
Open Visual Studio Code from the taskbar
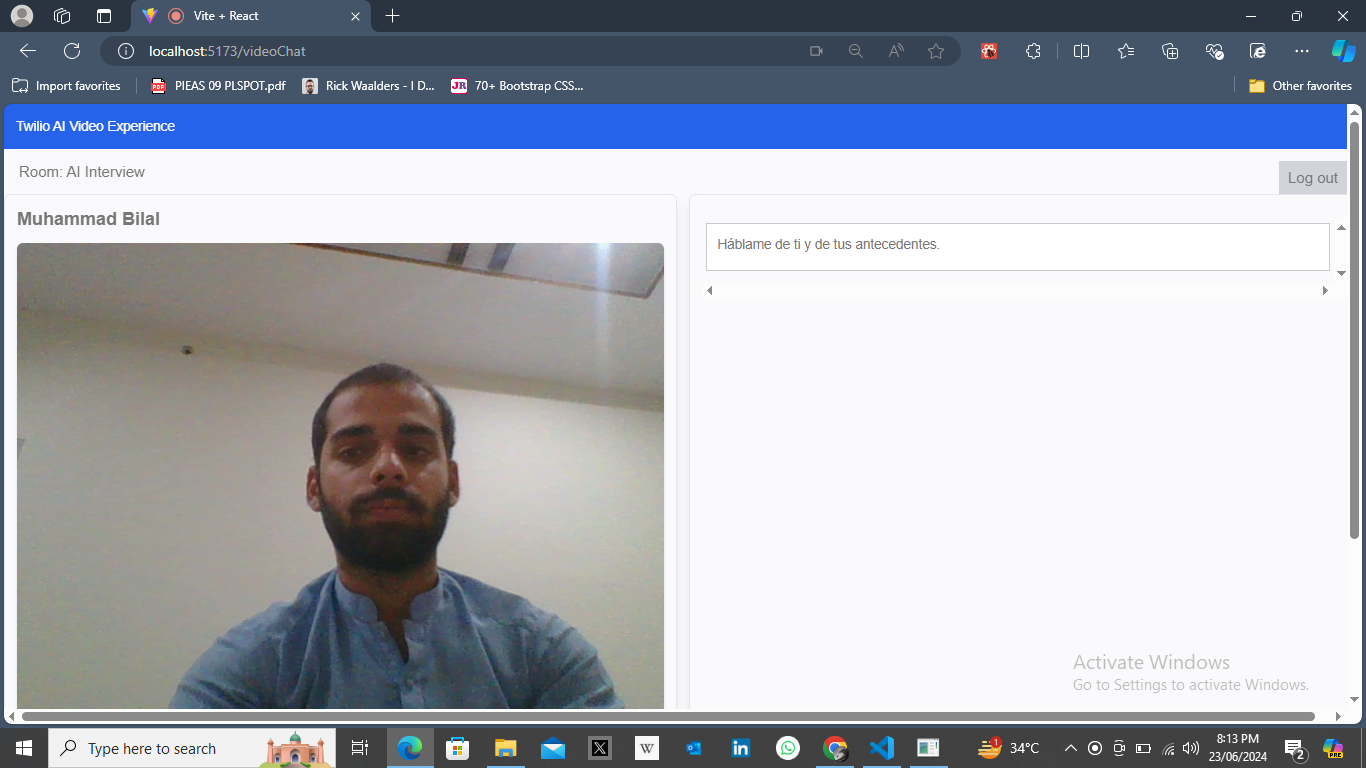(x=881, y=748)
